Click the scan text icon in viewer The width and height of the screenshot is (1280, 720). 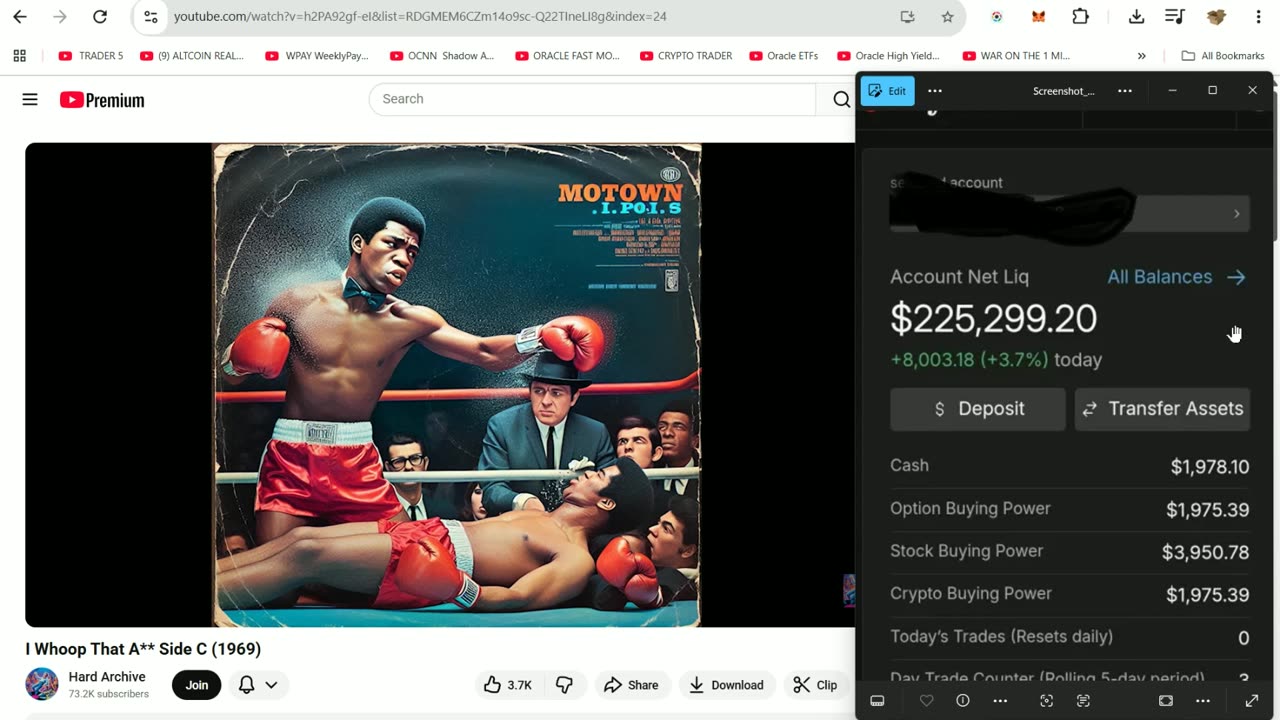click(1083, 701)
